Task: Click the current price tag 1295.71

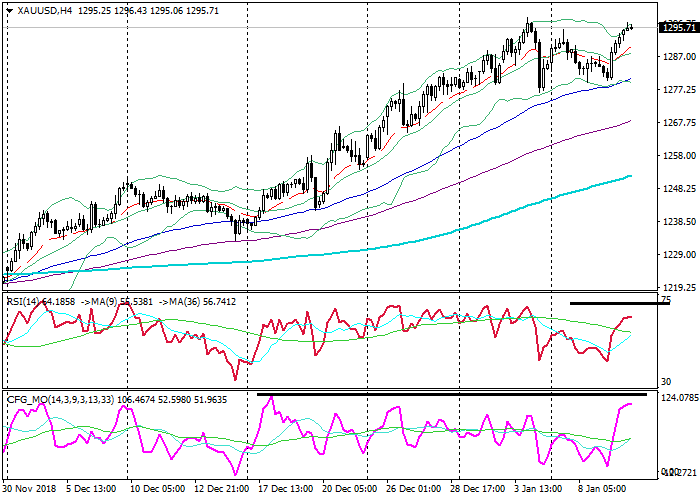Action: click(678, 28)
